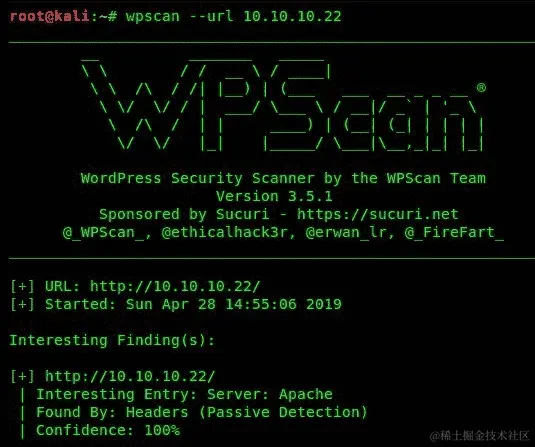Screen dimensions: 535x447
Task: Click the [+] marker before Started
Action: (23, 304)
